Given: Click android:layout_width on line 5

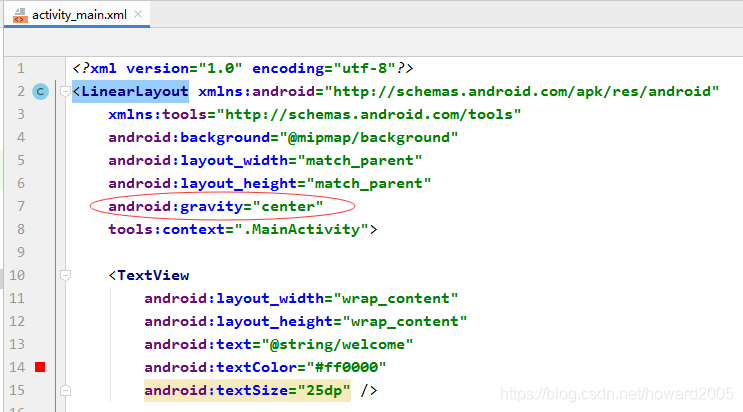Looking at the screenshot, I should pos(198,161).
